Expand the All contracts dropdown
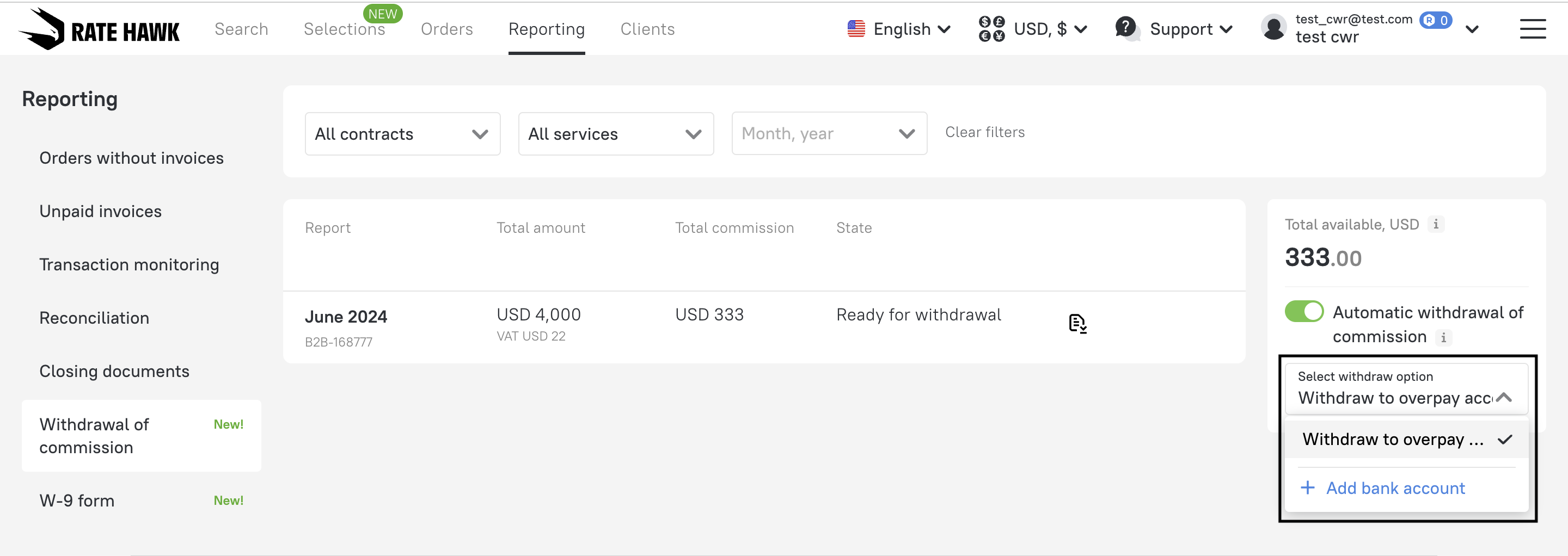Screen dimensions: 1568x556 coord(402,134)
